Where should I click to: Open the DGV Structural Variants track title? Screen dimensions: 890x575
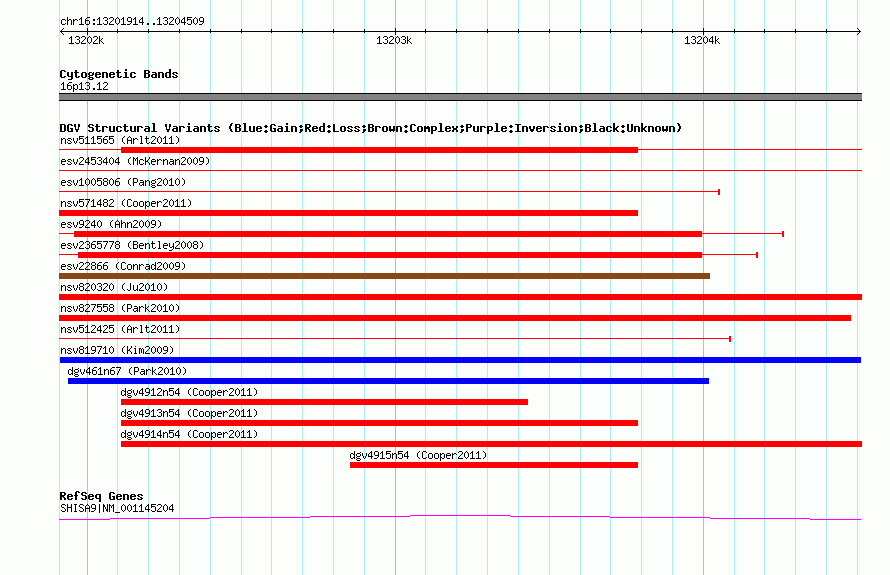[371, 128]
